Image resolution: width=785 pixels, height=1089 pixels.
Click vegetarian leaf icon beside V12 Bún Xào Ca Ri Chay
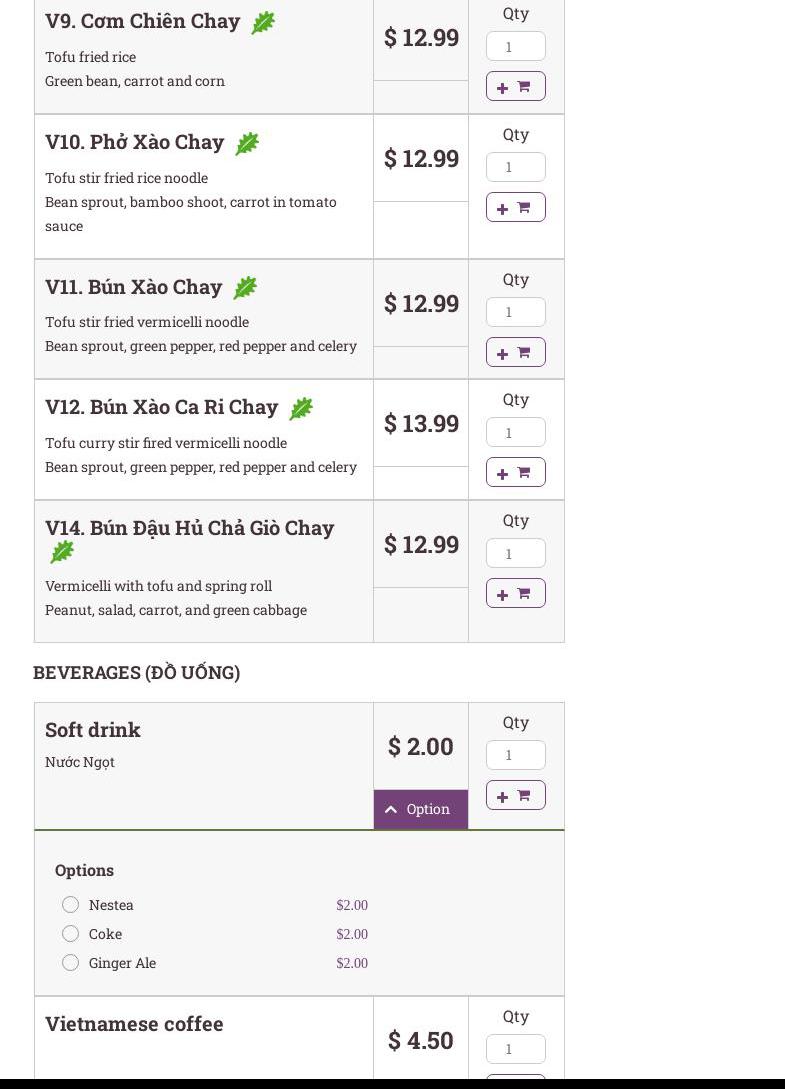point(301,408)
